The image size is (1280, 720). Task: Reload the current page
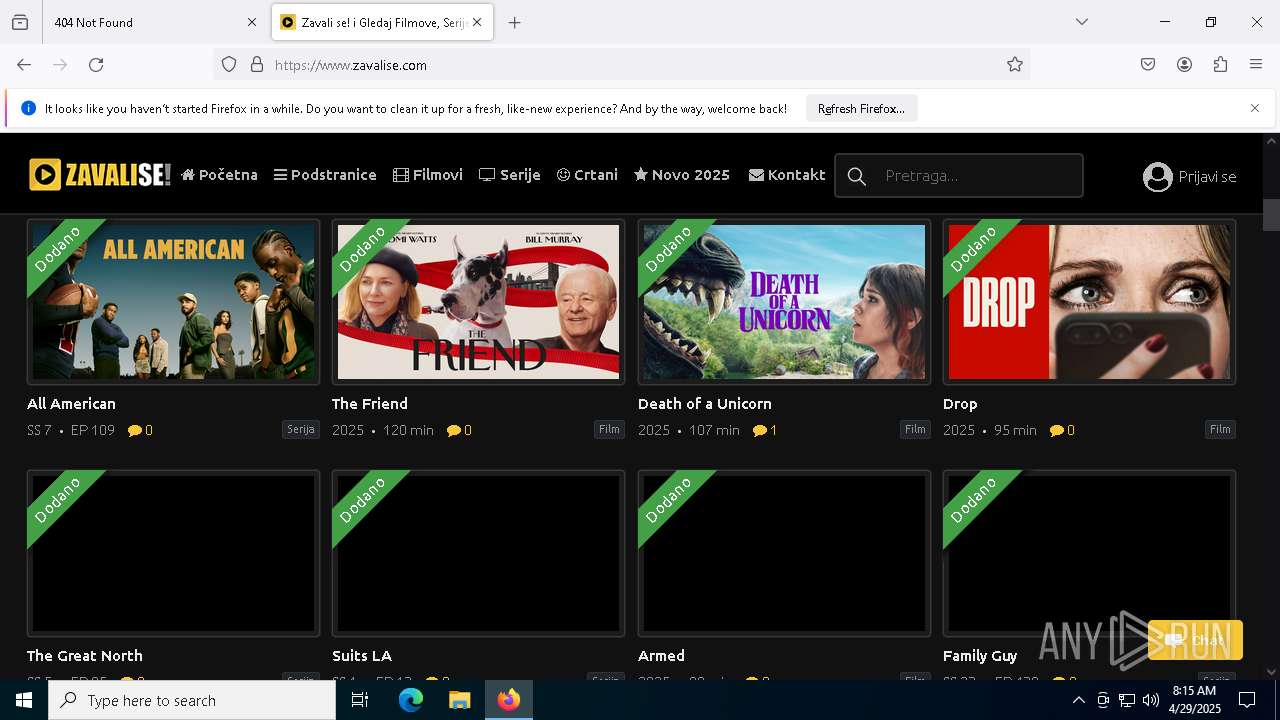(x=96, y=65)
